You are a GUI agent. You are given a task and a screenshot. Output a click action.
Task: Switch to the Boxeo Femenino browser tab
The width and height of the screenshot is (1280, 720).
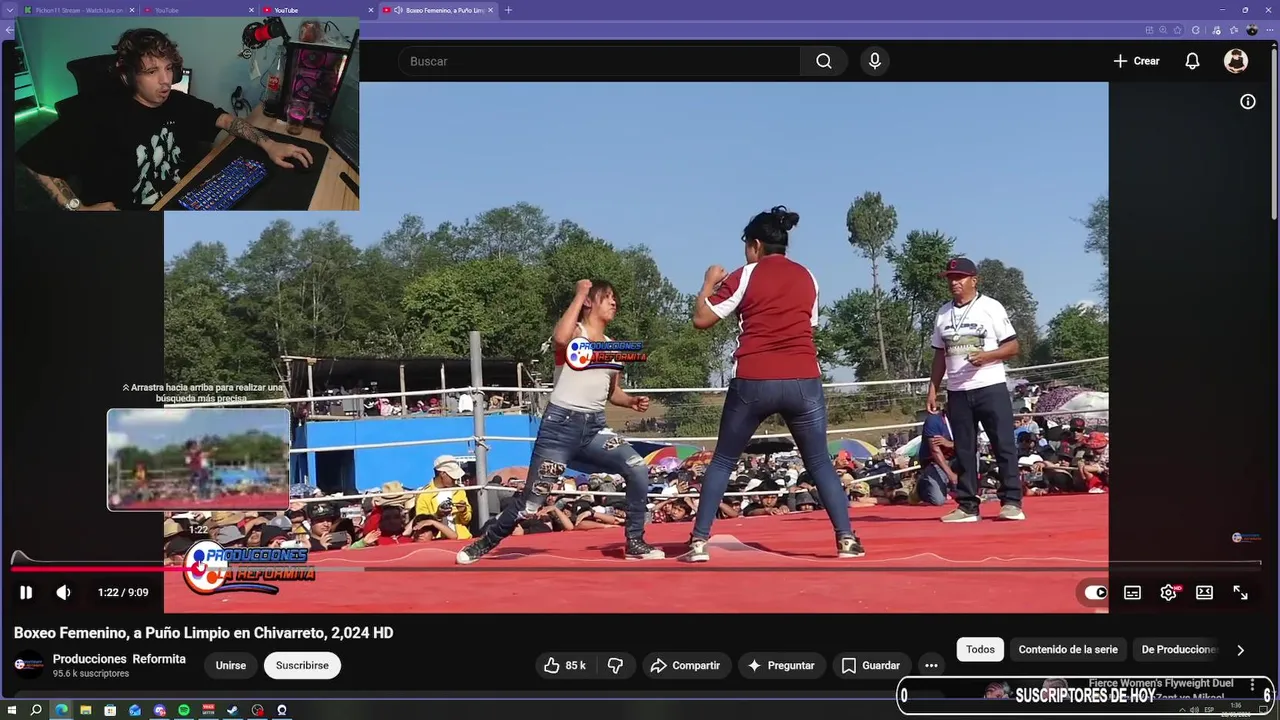point(438,10)
